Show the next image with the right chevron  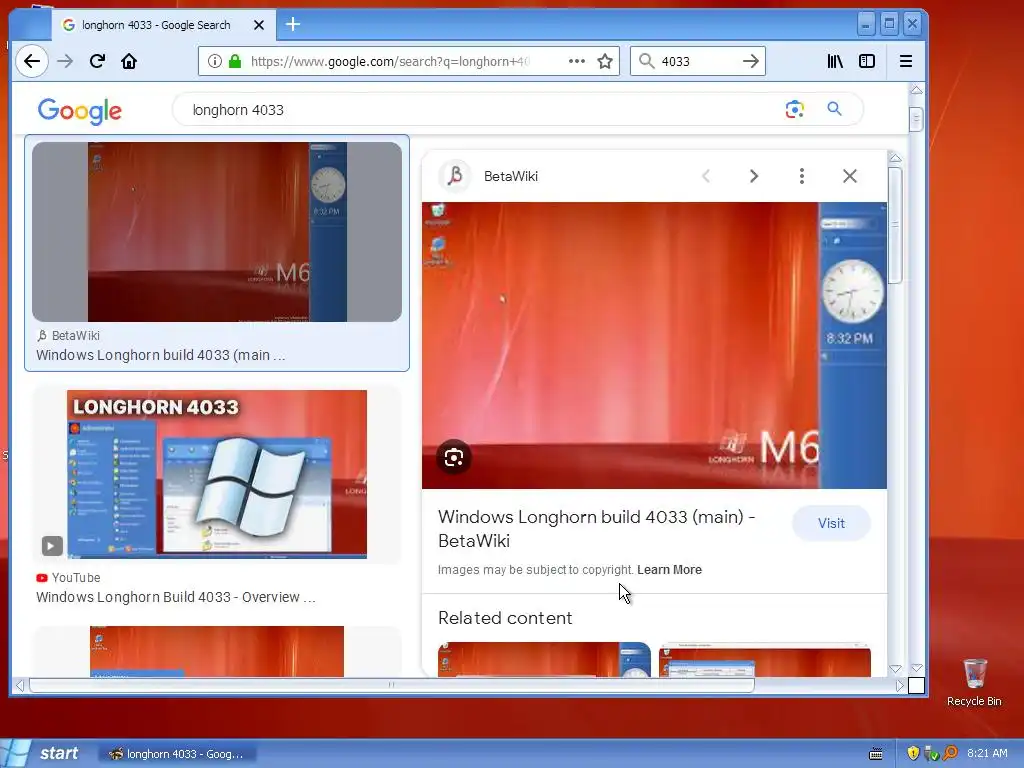pos(754,176)
